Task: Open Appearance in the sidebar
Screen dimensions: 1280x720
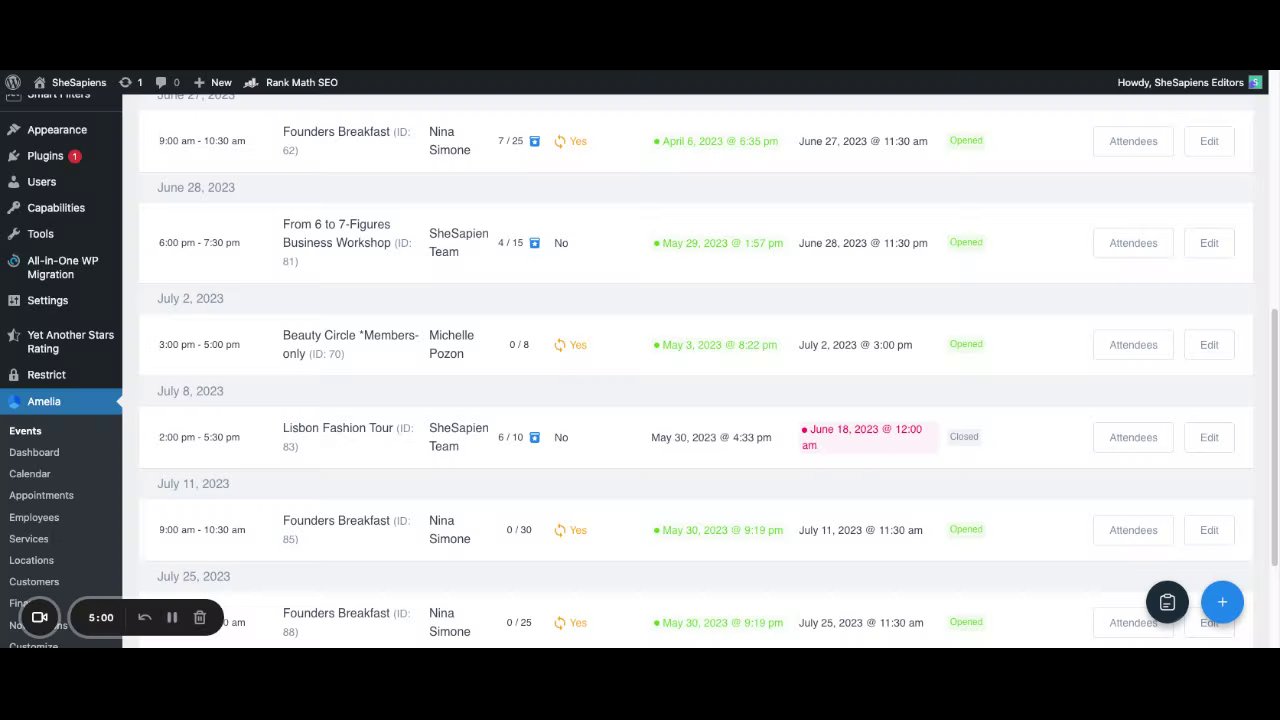Action: pos(57,130)
